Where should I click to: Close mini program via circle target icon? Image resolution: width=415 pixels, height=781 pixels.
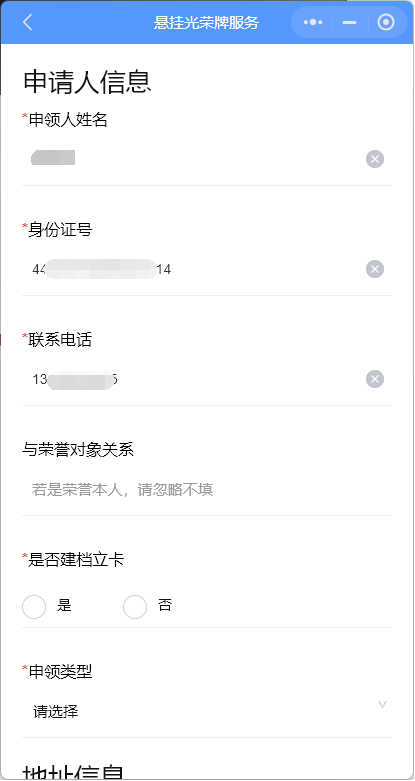[x=386, y=22]
